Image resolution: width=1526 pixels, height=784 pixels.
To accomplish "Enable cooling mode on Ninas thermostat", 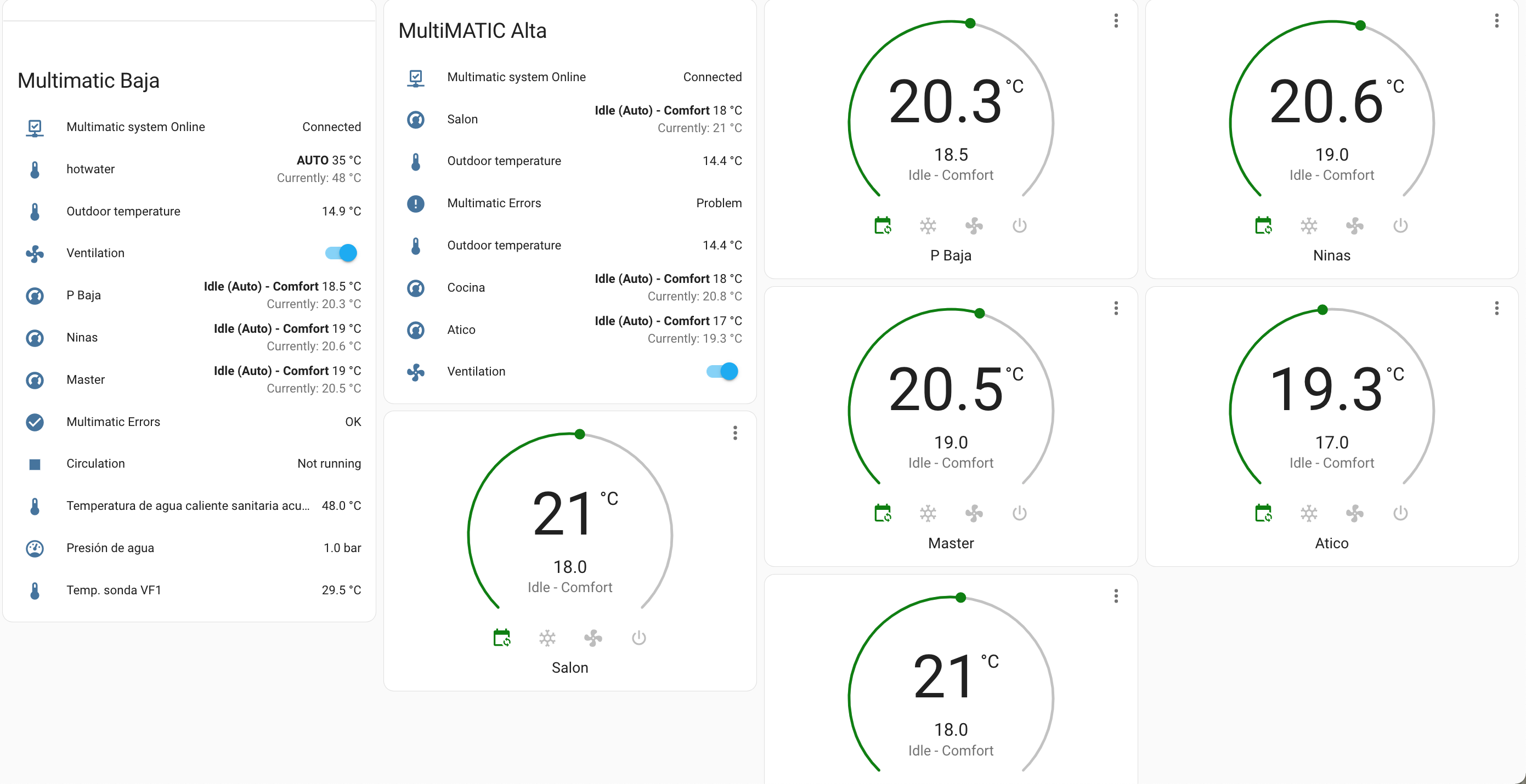I will coord(1309,226).
